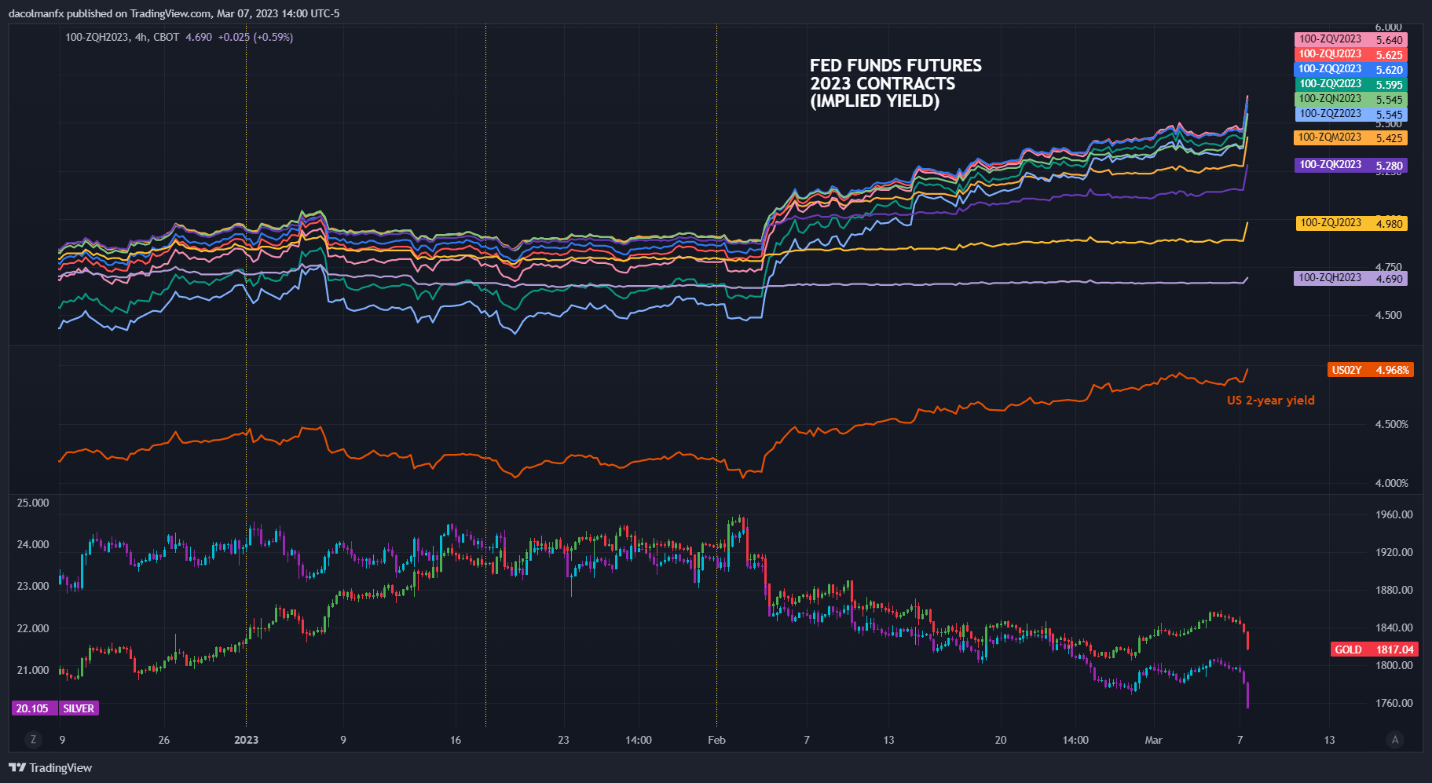Click the 4.500% yield axis value
Viewport: 1432px width, 783px height.
click(x=1393, y=424)
